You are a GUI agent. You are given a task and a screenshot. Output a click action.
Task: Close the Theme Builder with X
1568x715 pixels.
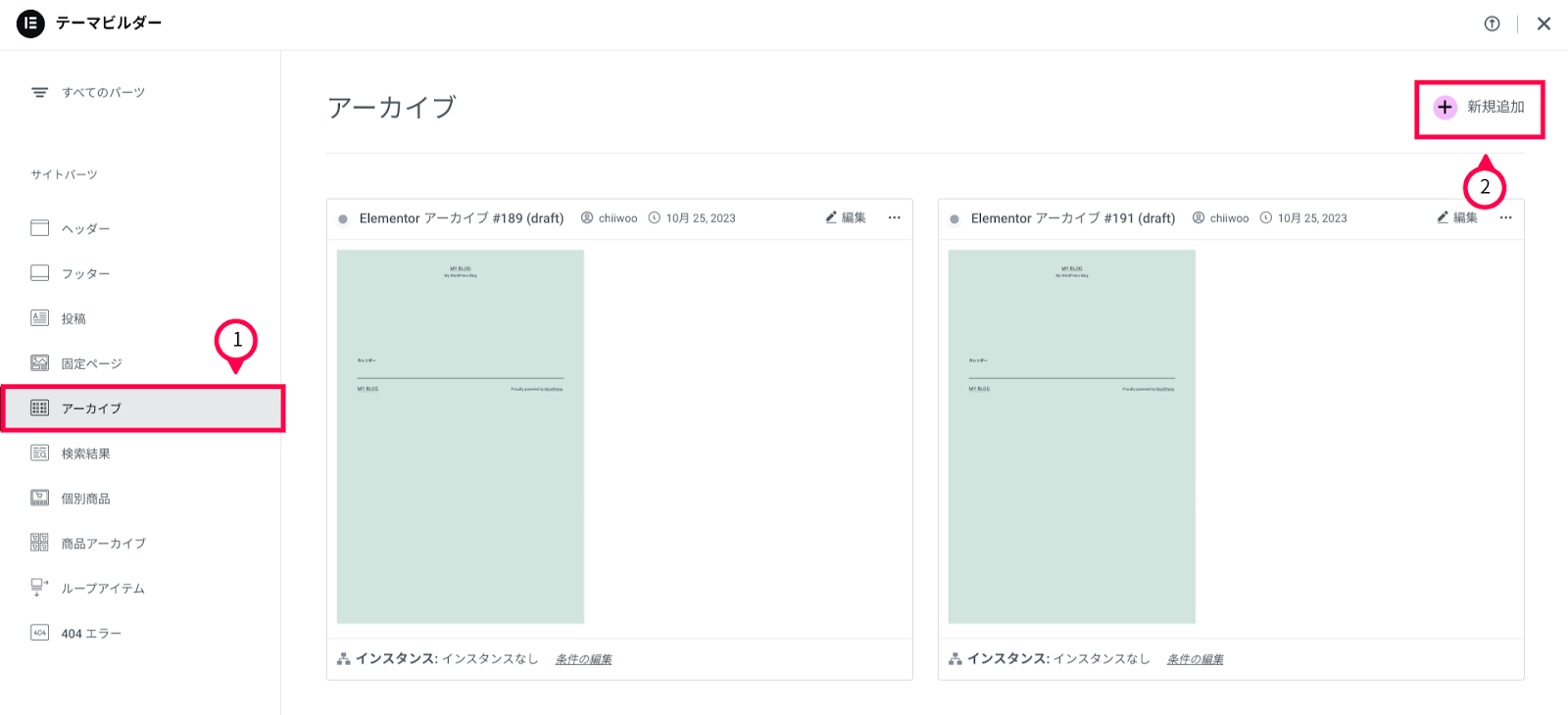1543,24
